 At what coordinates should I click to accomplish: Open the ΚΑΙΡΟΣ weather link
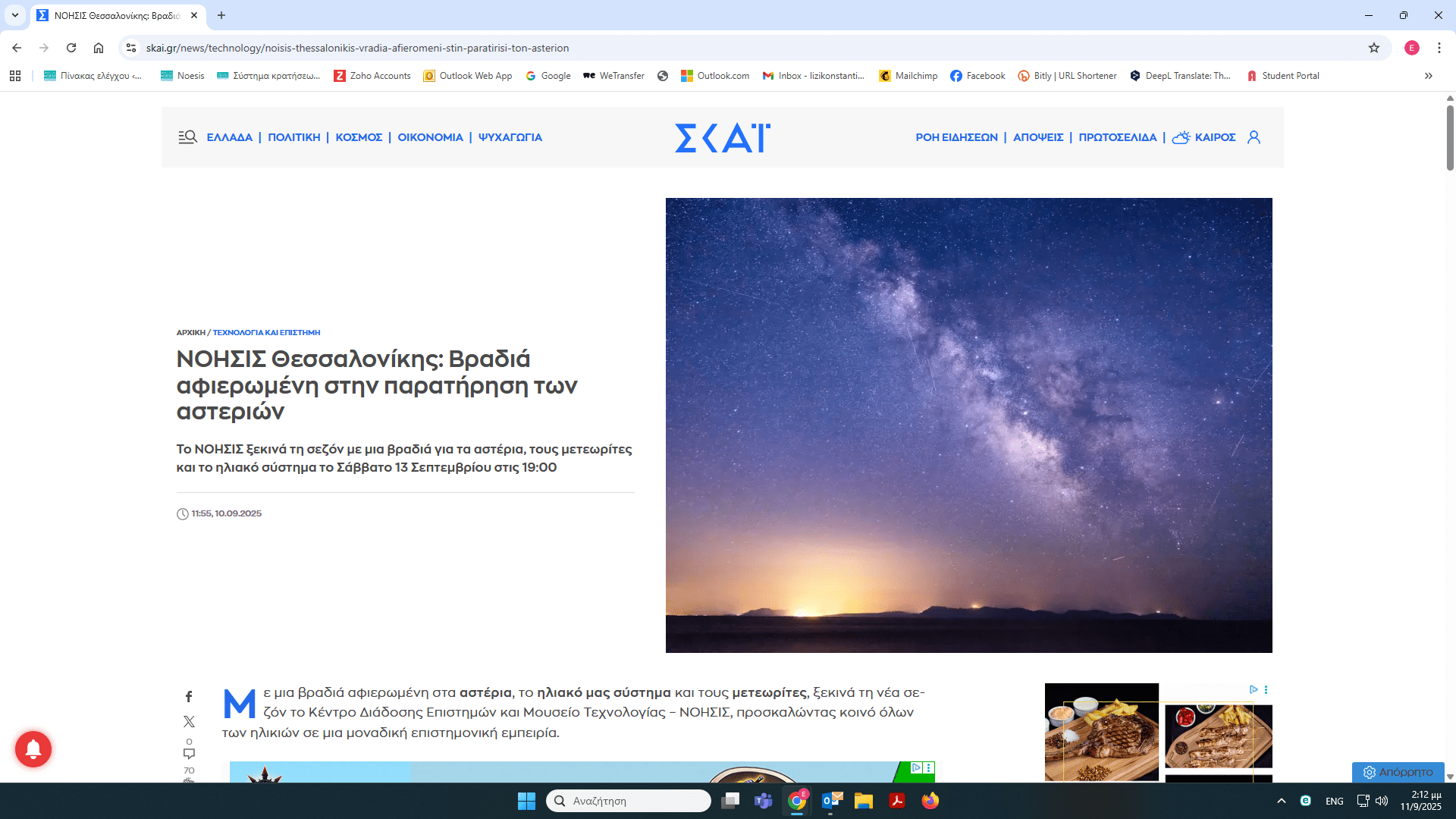coord(1214,137)
